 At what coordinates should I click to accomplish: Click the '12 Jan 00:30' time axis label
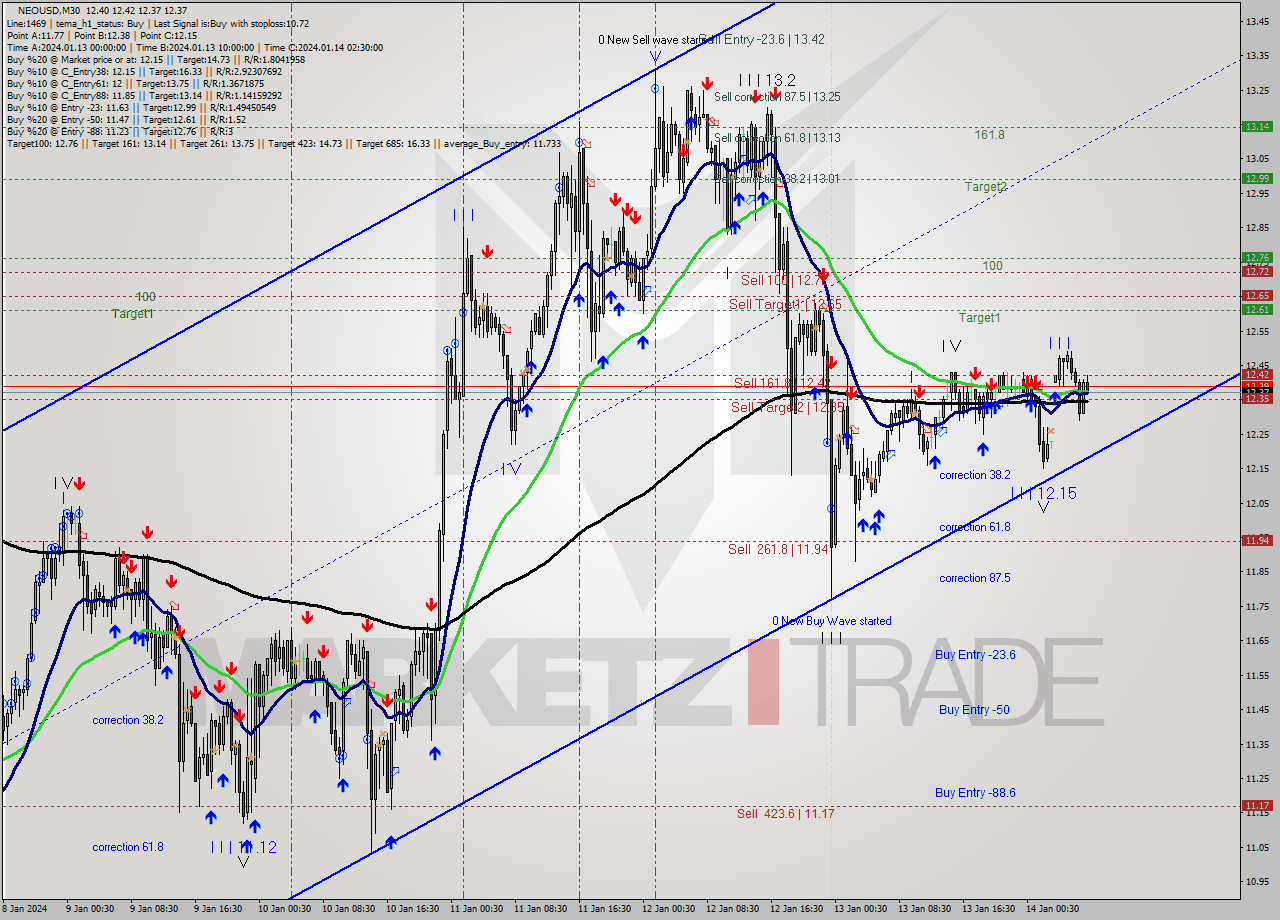click(668, 909)
